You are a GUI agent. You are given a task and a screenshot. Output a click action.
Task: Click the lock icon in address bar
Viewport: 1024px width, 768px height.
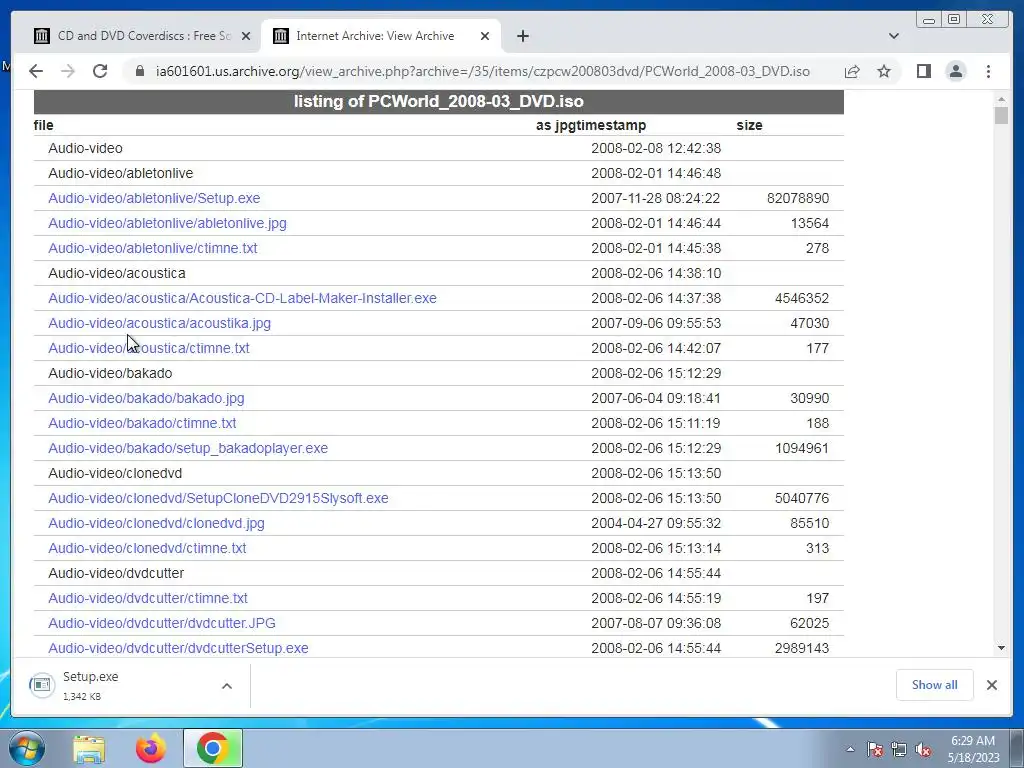[140, 71]
